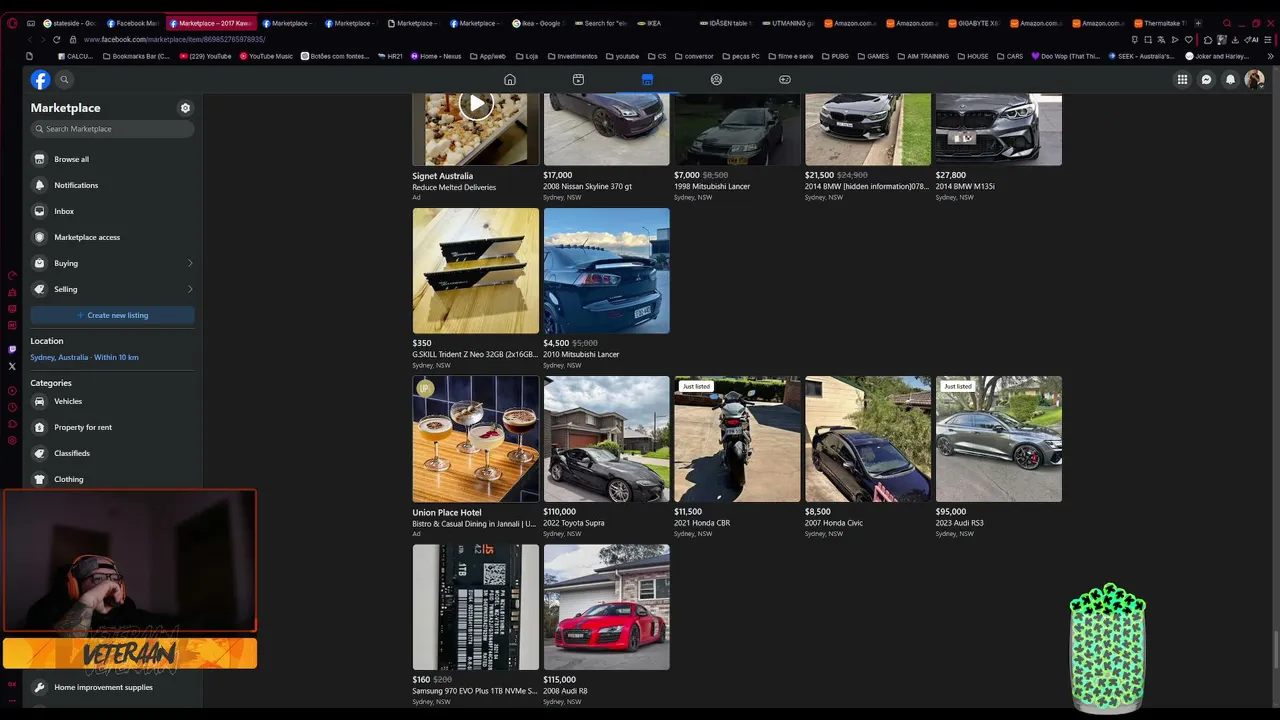Open the 2008 Audi R8 listing photo
The width and height of the screenshot is (1280, 720).
click(x=607, y=607)
